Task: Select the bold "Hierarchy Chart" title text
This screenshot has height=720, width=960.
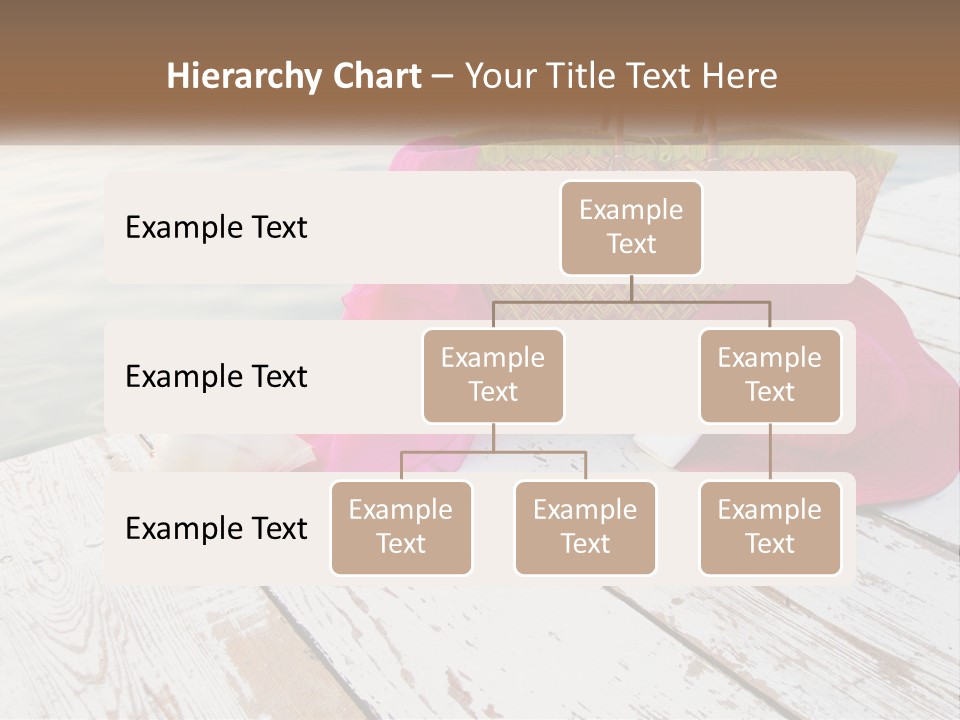Action: pos(294,77)
